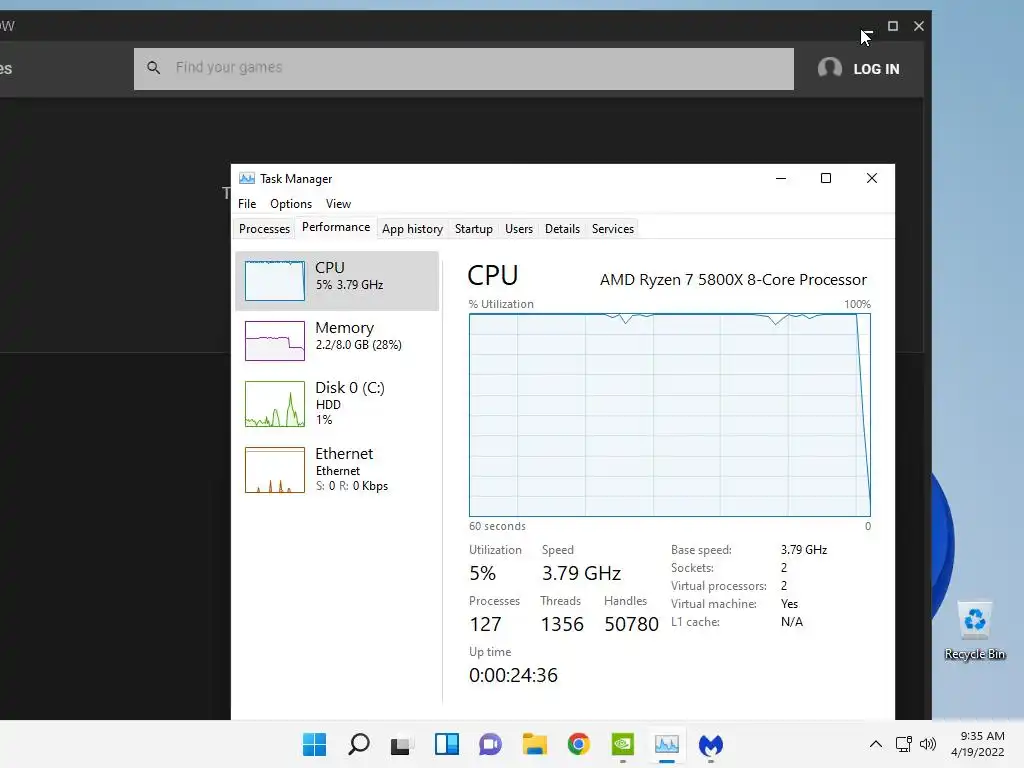Switch to the Performance tab
This screenshot has width=1024, height=768.
click(x=336, y=227)
